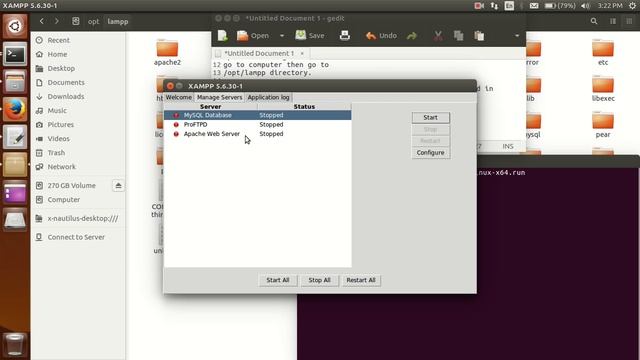Open Terminal from the launcher

click(x=15, y=54)
